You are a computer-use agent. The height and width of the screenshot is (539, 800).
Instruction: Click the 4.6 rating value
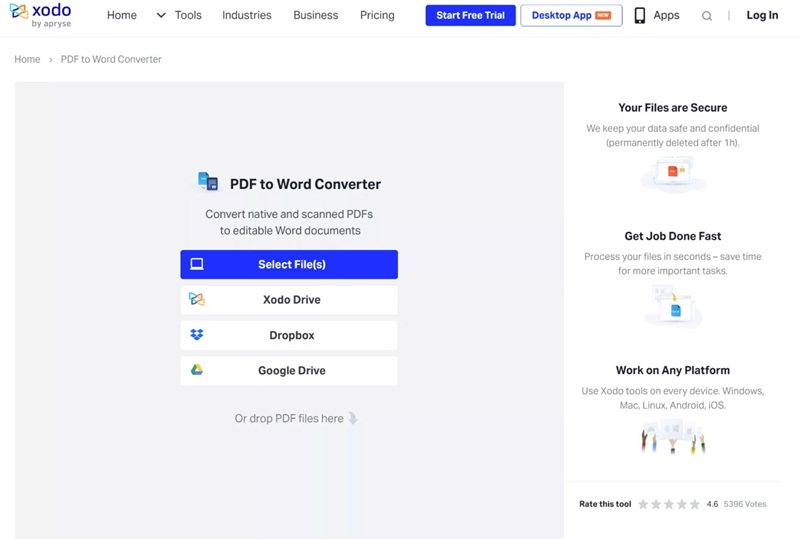point(712,504)
